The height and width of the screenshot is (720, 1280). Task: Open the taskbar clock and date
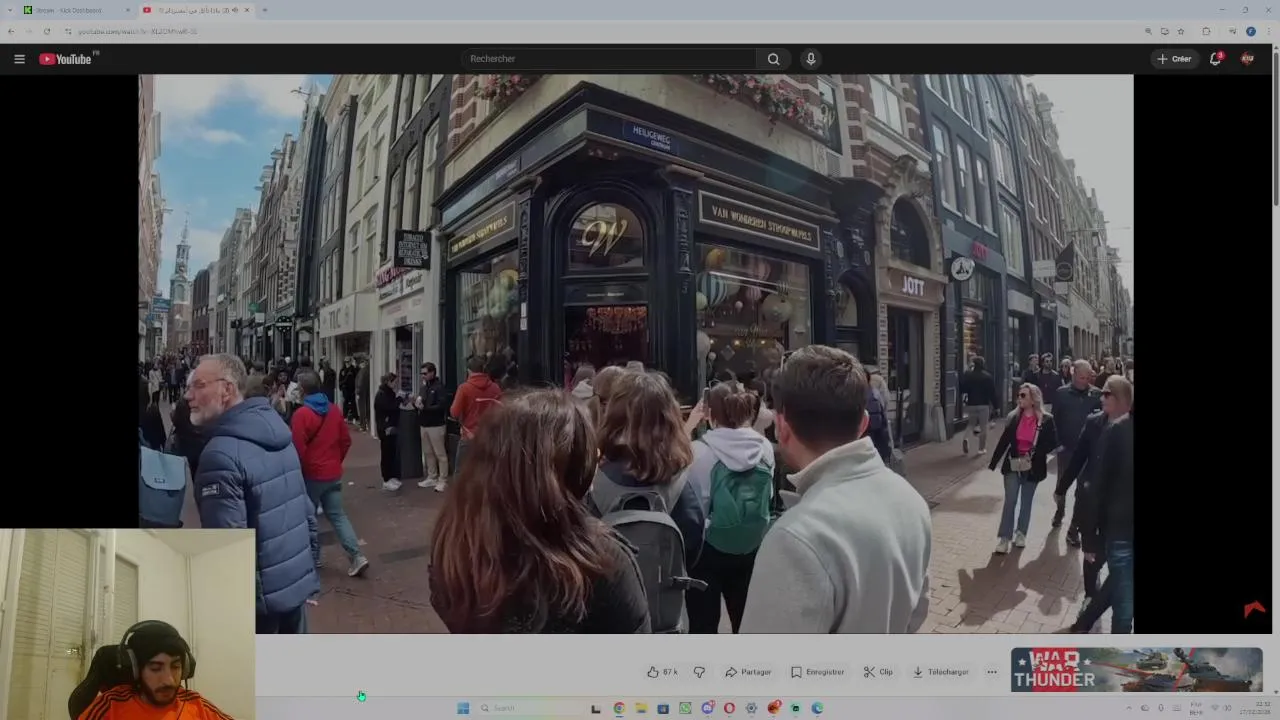click(1255, 708)
